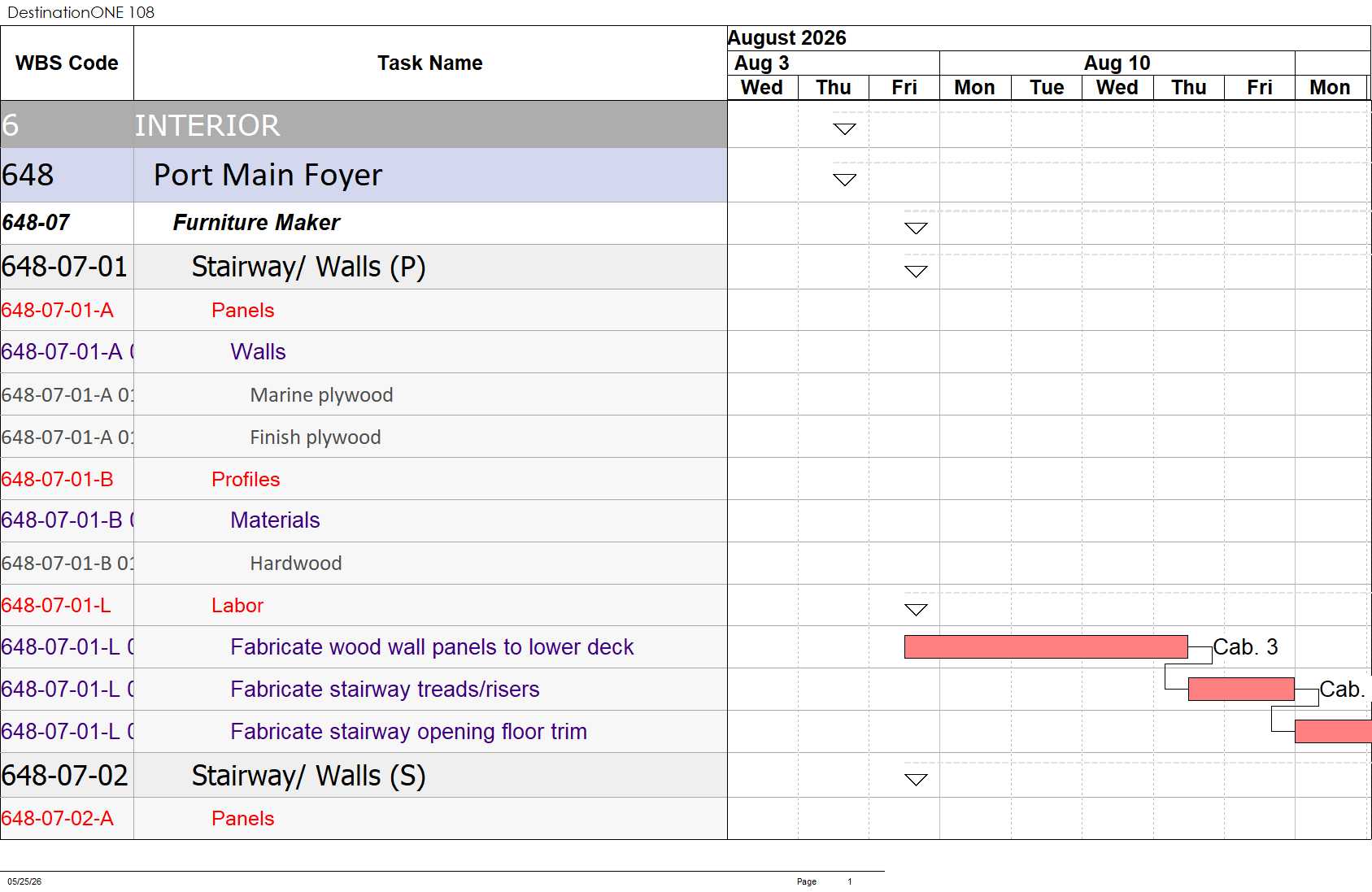Image resolution: width=1372 pixels, height=892 pixels.
Task: Click the Task Name column header
Action: (430, 63)
